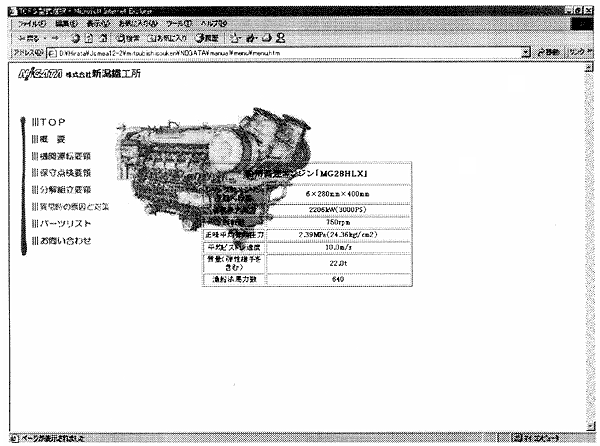Click the 移動 go button
600x446 pixels.
[548, 52]
